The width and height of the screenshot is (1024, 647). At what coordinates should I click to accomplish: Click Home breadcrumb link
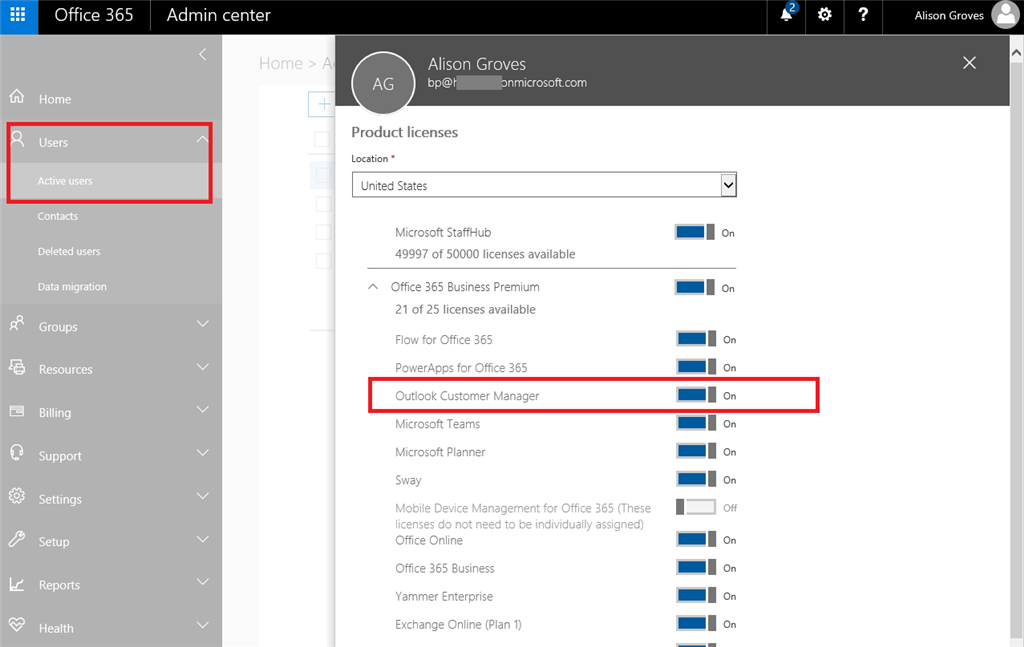281,63
